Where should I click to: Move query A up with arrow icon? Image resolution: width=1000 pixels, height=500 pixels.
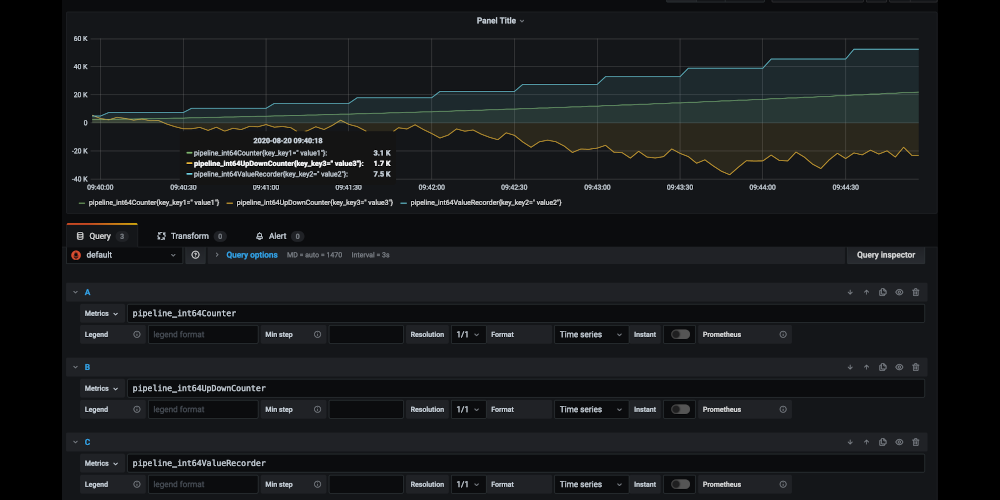click(866, 292)
